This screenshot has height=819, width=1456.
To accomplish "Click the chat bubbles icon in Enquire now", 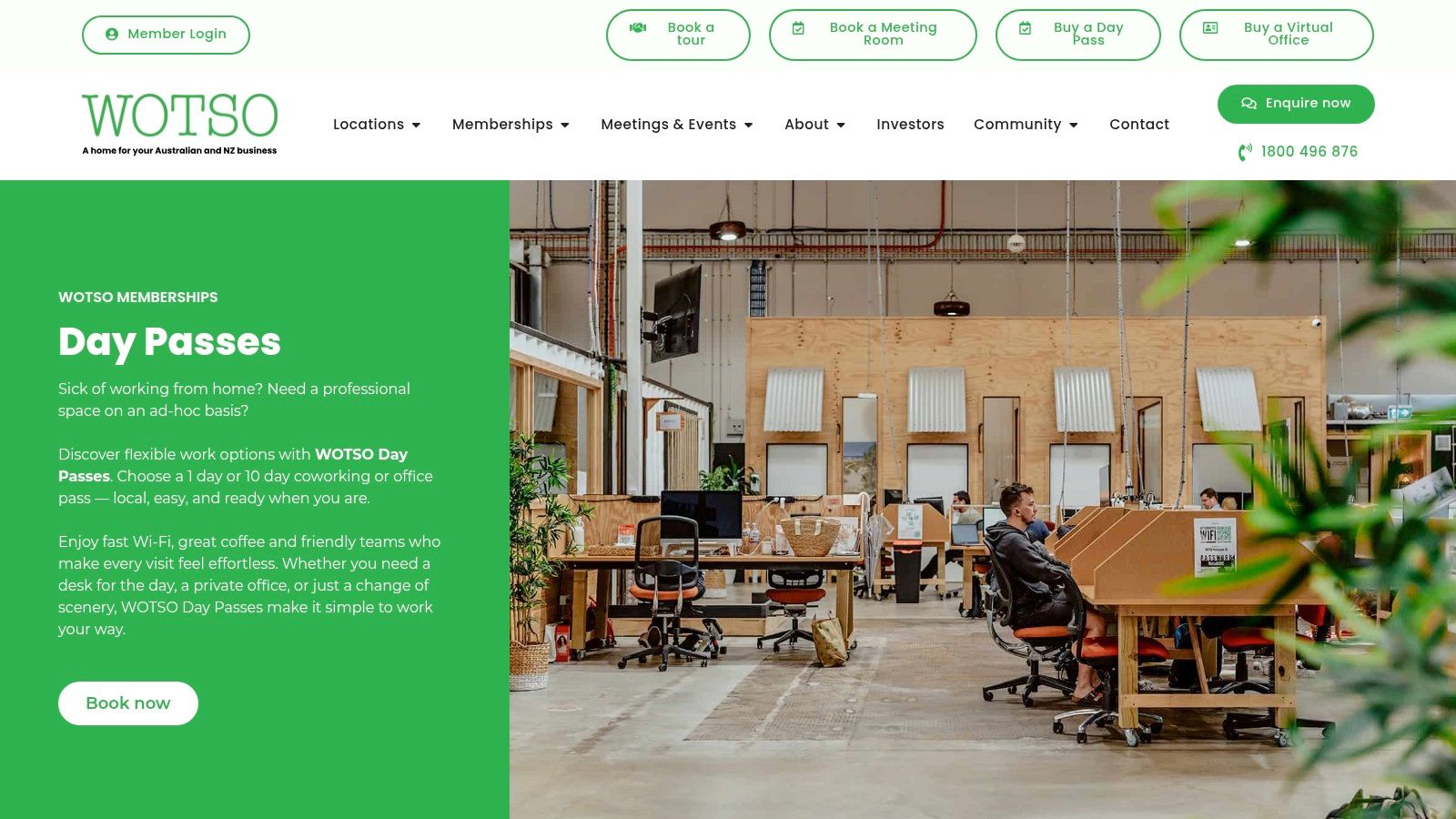I will pyautogui.click(x=1249, y=104).
